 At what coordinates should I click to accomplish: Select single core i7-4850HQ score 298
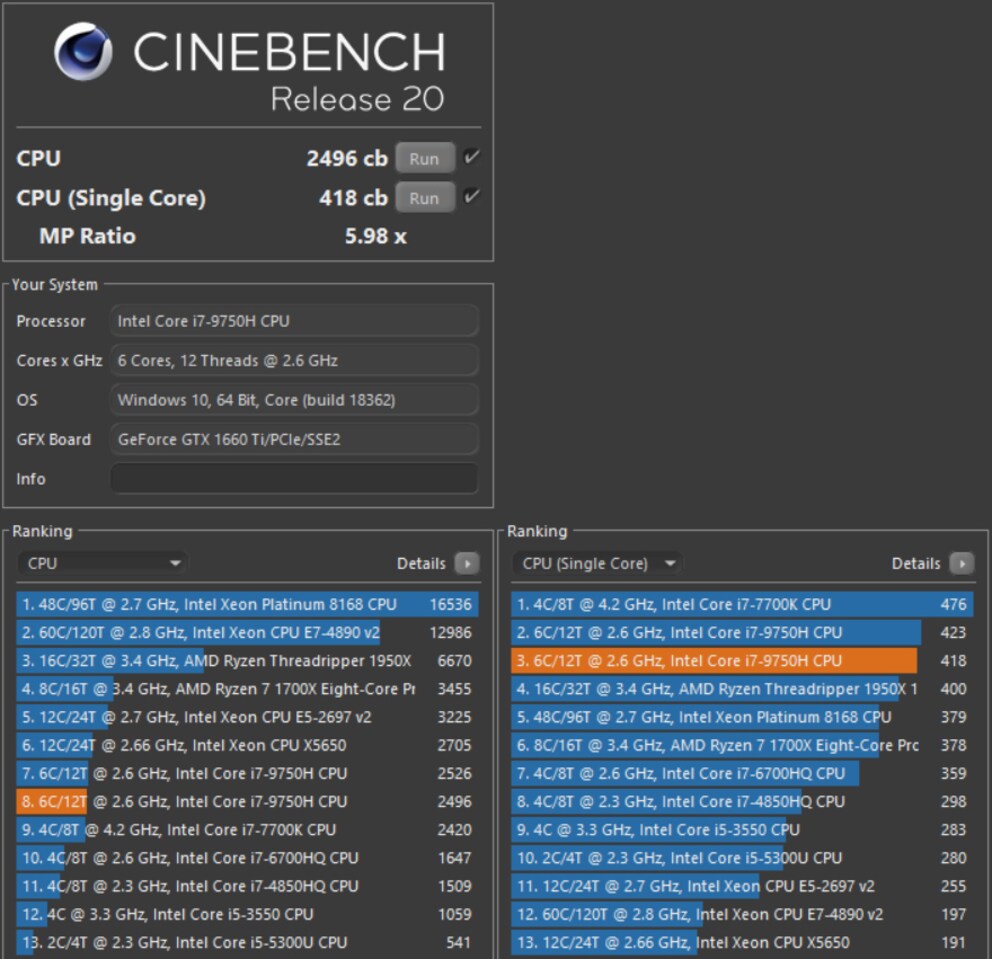click(742, 801)
